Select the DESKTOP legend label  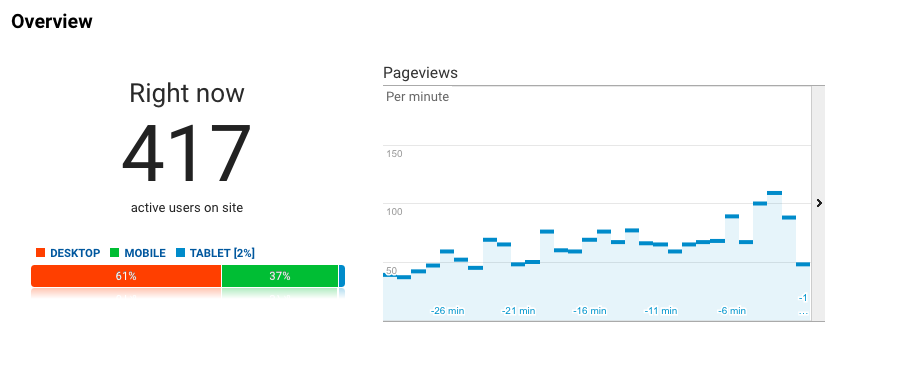[75, 253]
